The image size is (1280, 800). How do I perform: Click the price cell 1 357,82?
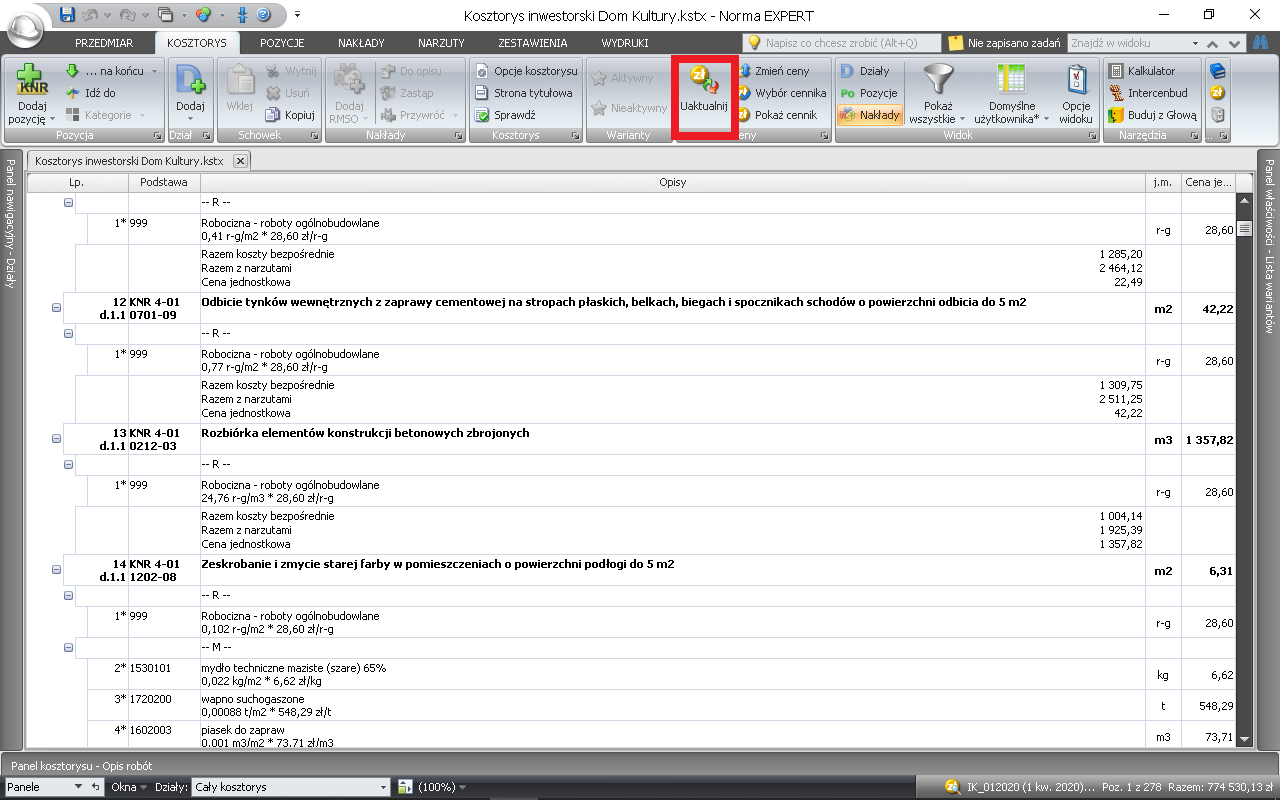[1209, 439]
